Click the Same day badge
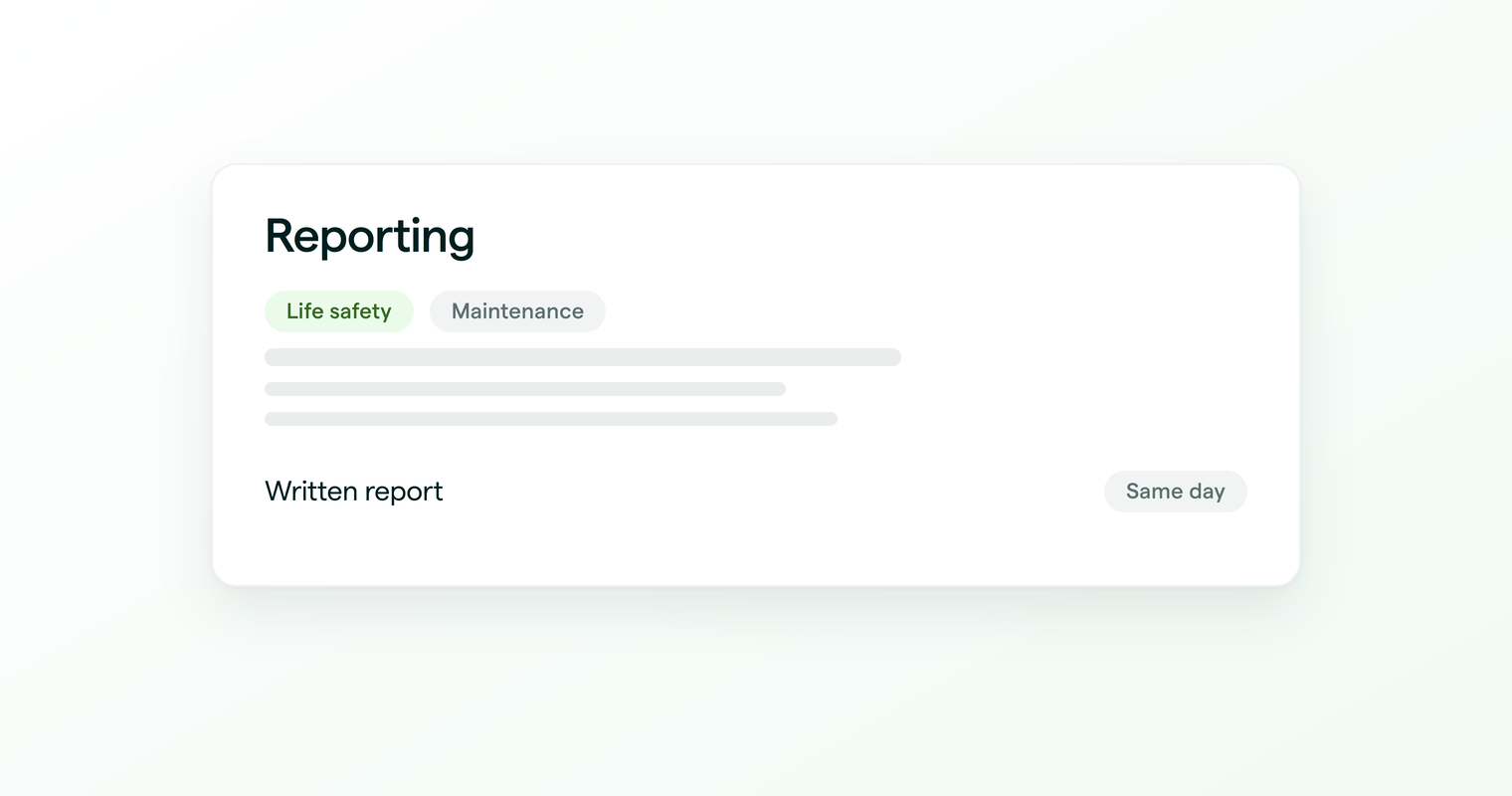 tap(1175, 492)
